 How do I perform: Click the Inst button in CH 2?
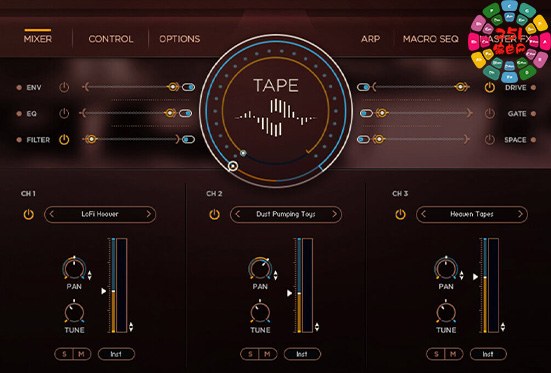tap(302, 354)
